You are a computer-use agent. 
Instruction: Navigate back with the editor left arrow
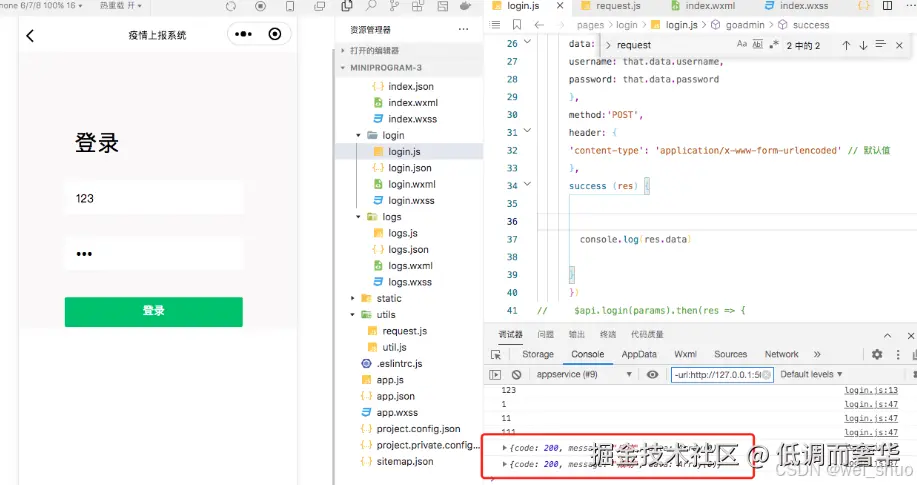pos(539,25)
